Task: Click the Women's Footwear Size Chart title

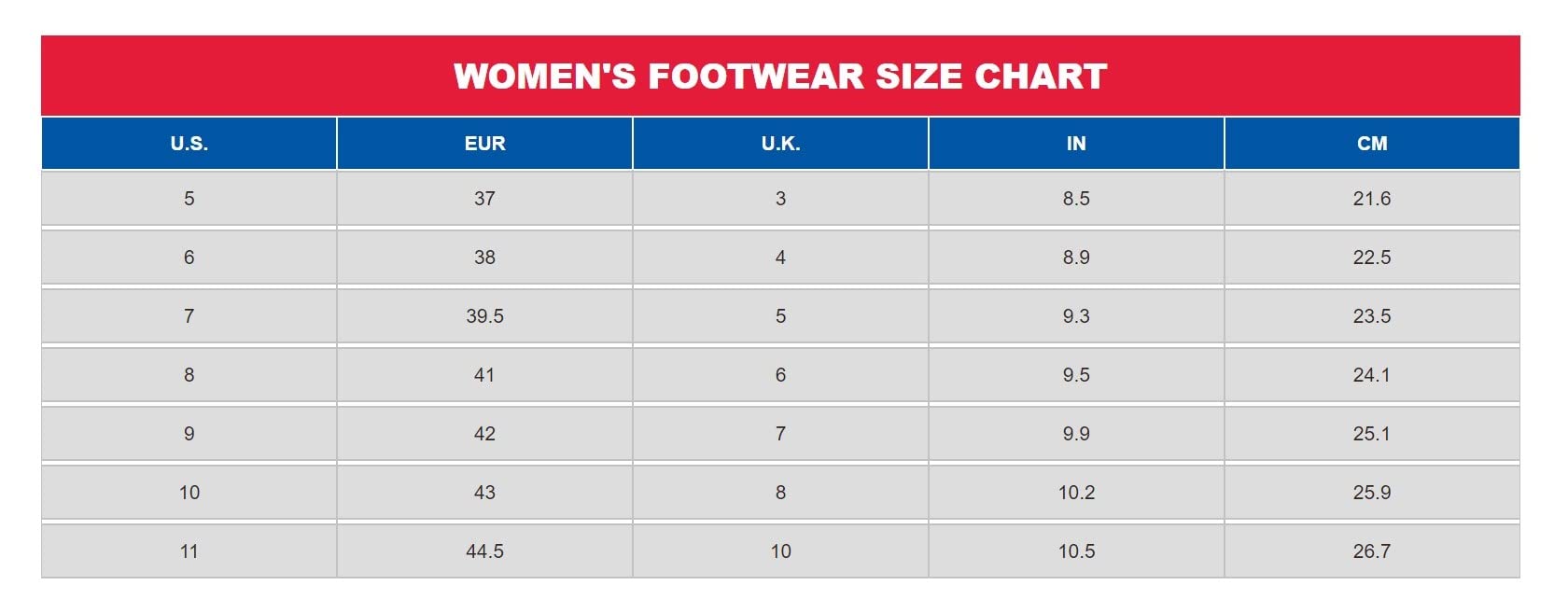Action: 780,77
